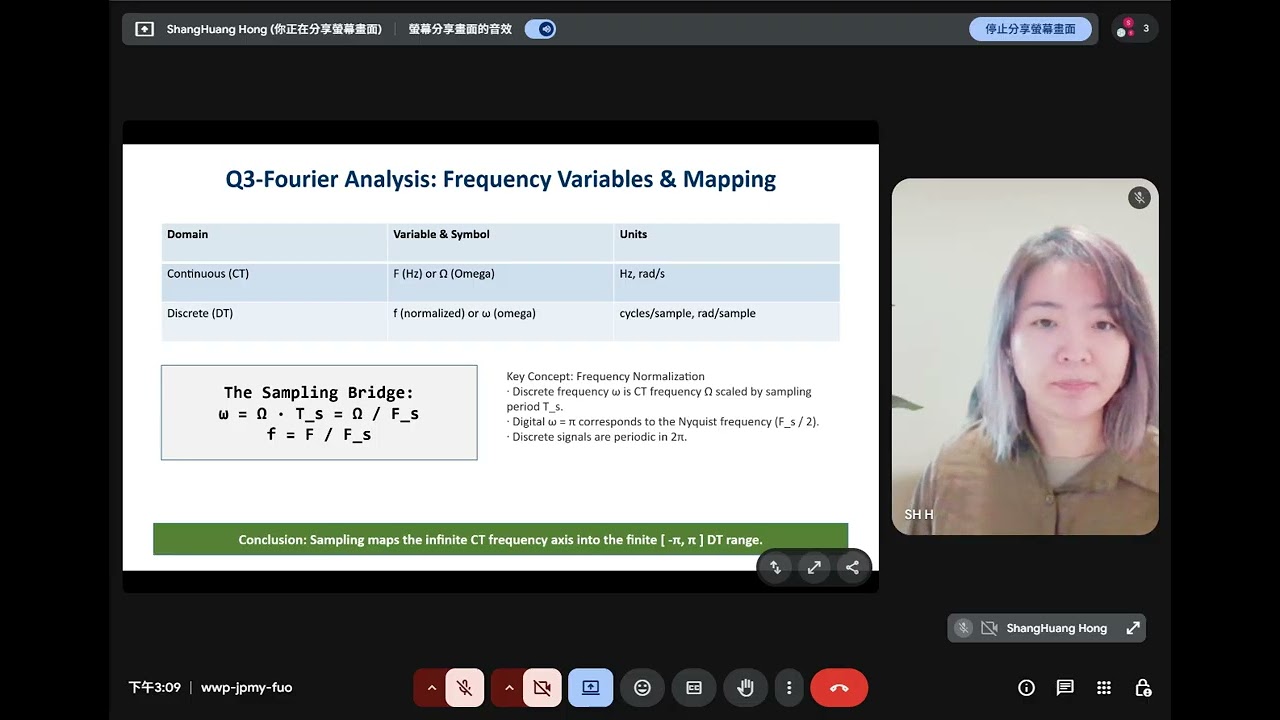
Task: Expand the ShangHuang Hong self-view tile
Action: (x=1133, y=628)
